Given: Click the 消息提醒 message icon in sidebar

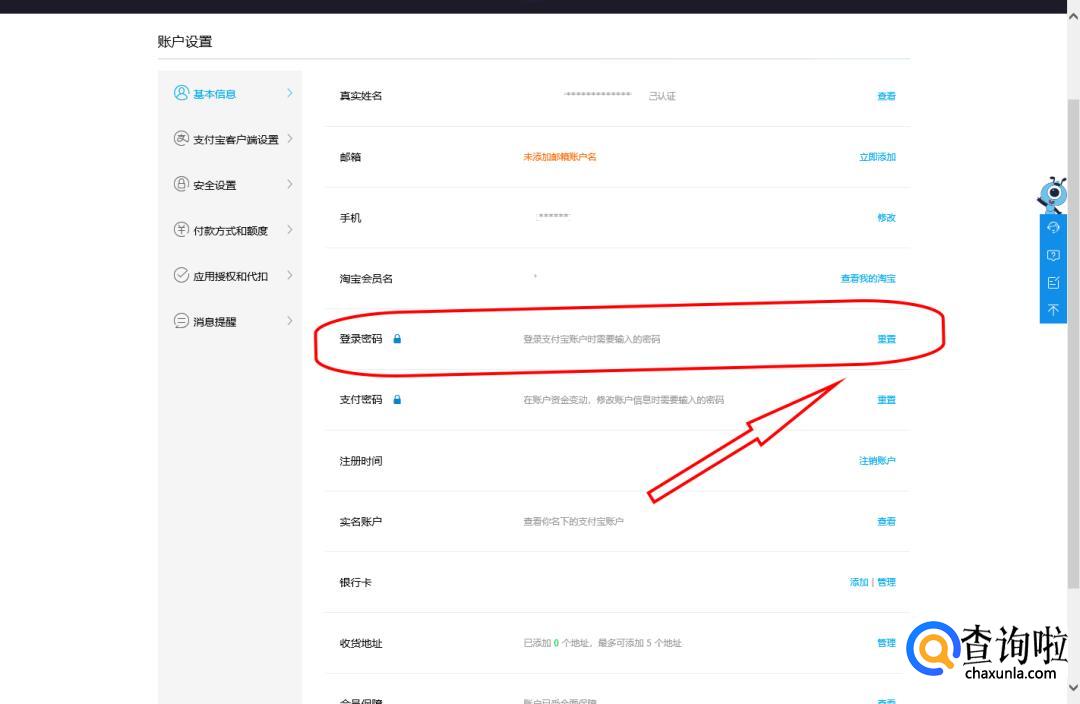Looking at the screenshot, I should pyautogui.click(x=181, y=320).
